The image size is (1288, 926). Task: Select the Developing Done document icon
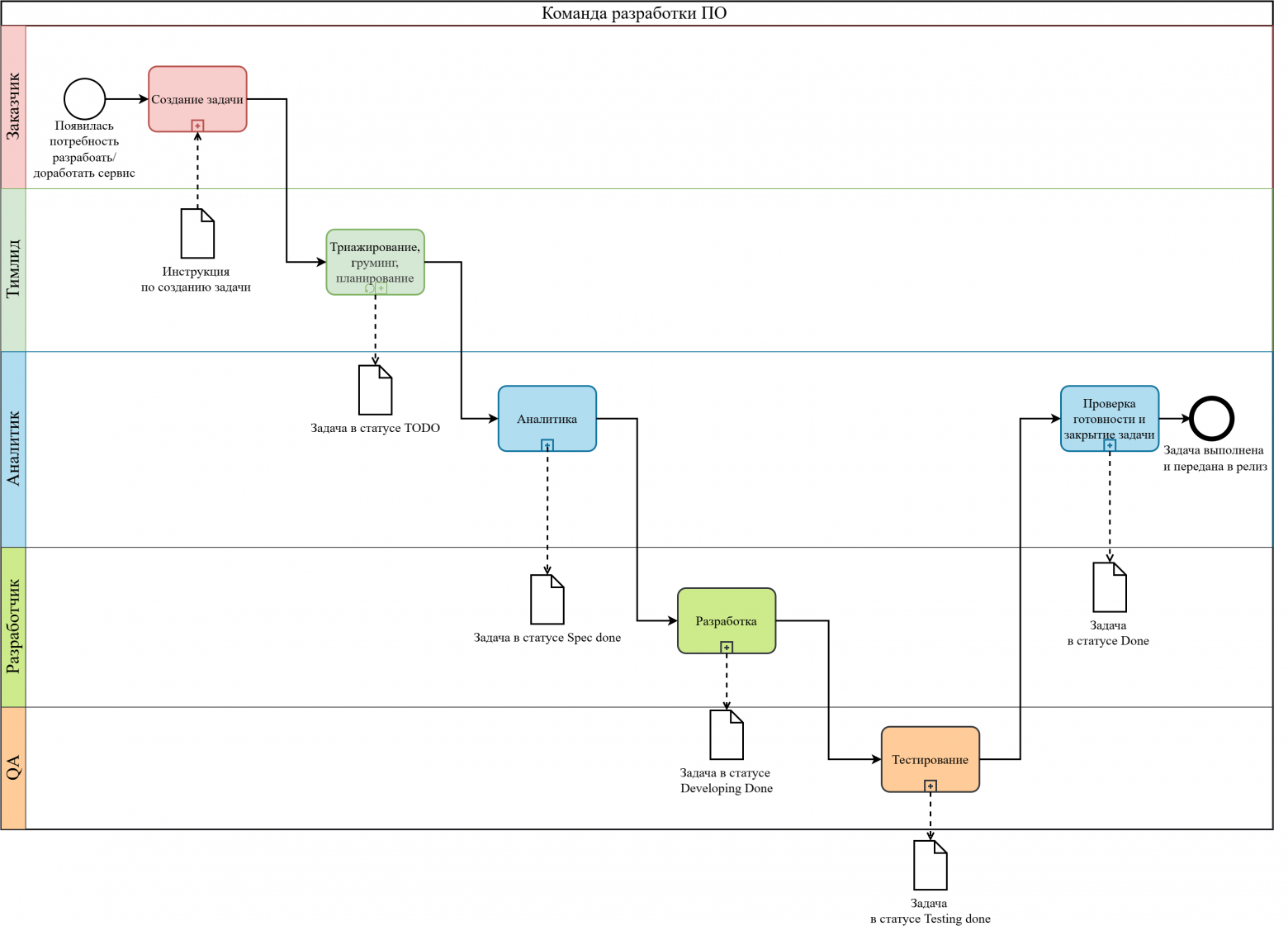727,734
